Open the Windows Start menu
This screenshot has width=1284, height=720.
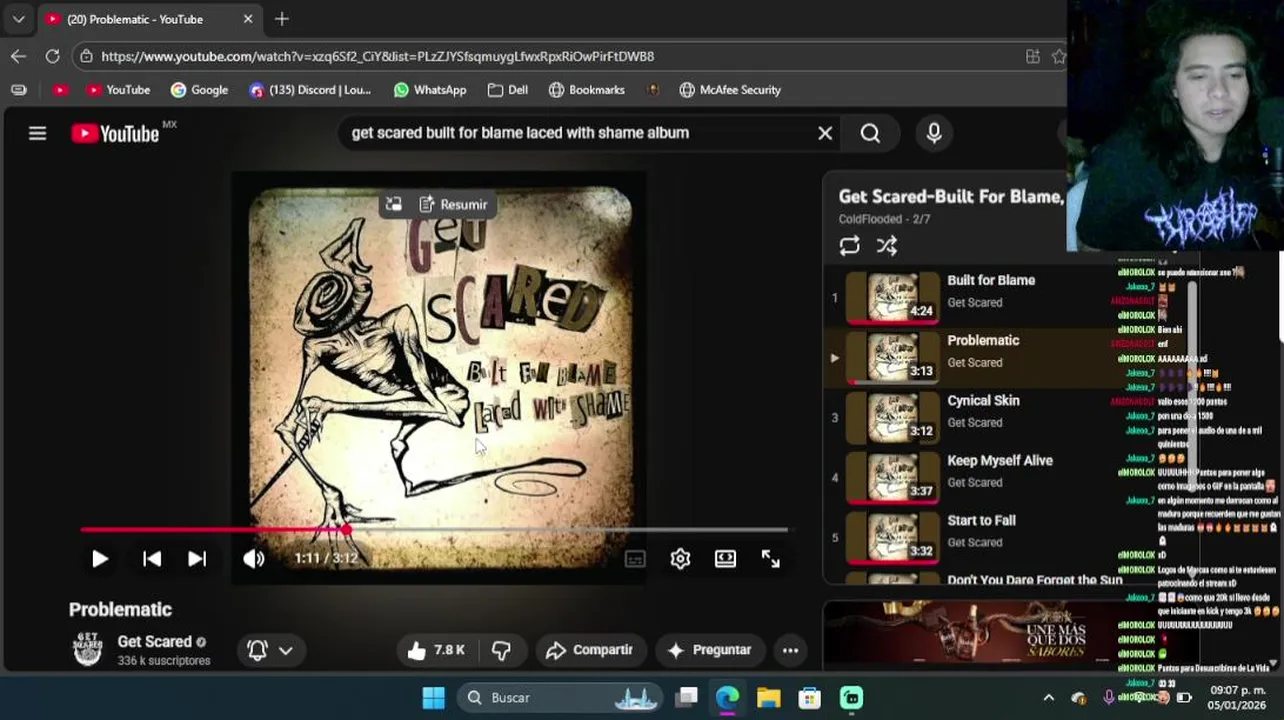click(x=433, y=698)
